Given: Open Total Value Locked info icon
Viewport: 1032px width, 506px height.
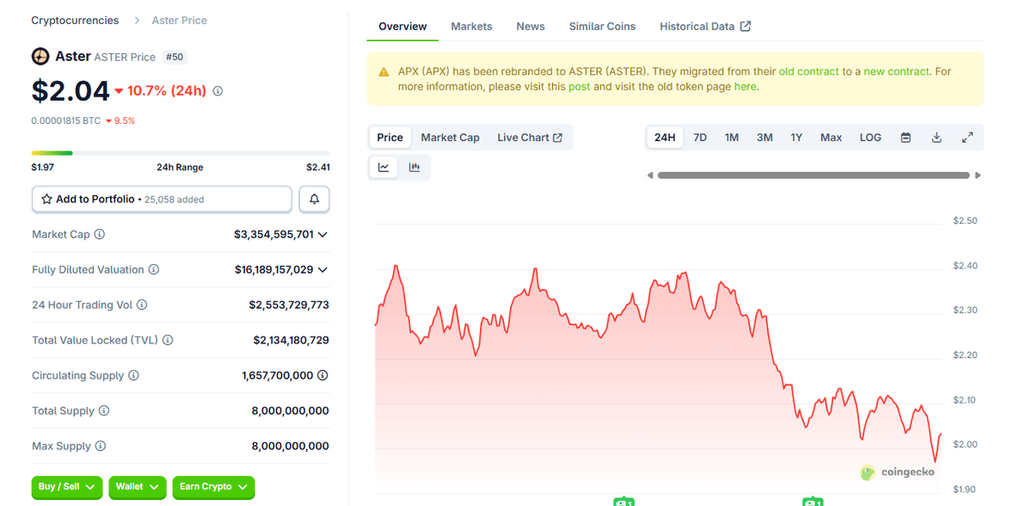Looking at the screenshot, I should pos(168,340).
